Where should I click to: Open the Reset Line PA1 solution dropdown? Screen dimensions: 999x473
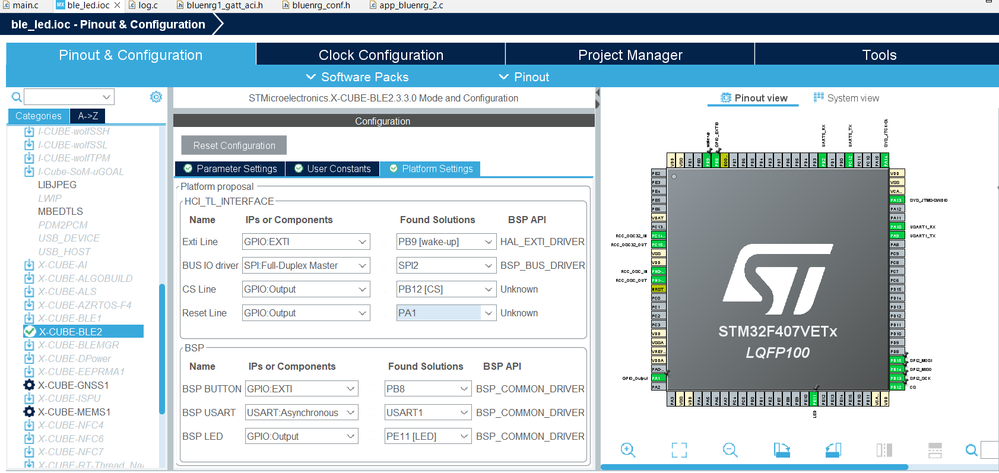click(x=446, y=313)
